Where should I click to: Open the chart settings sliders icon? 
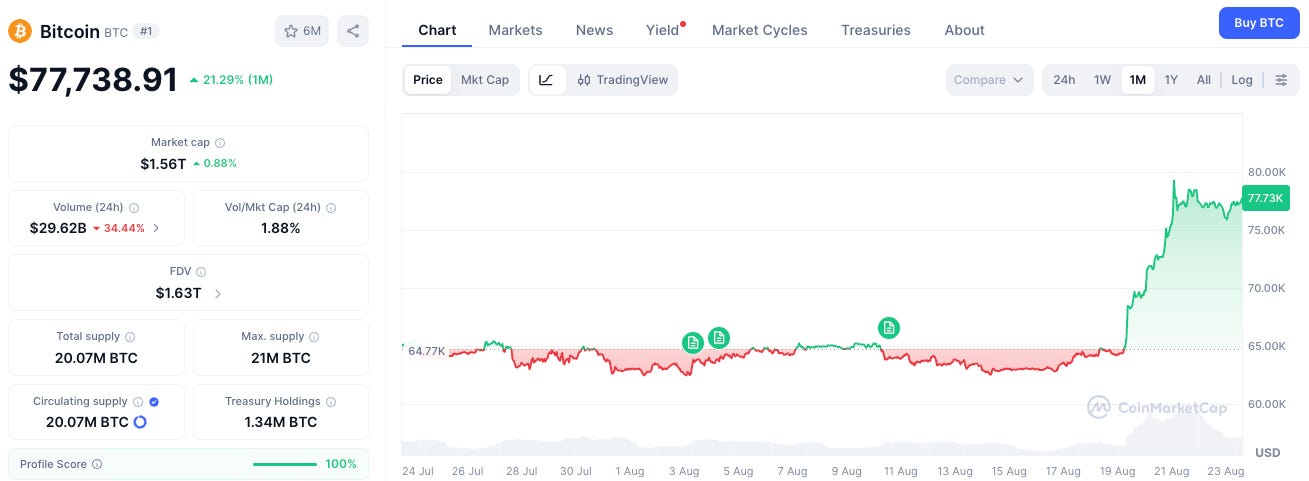click(x=1281, y=80)
